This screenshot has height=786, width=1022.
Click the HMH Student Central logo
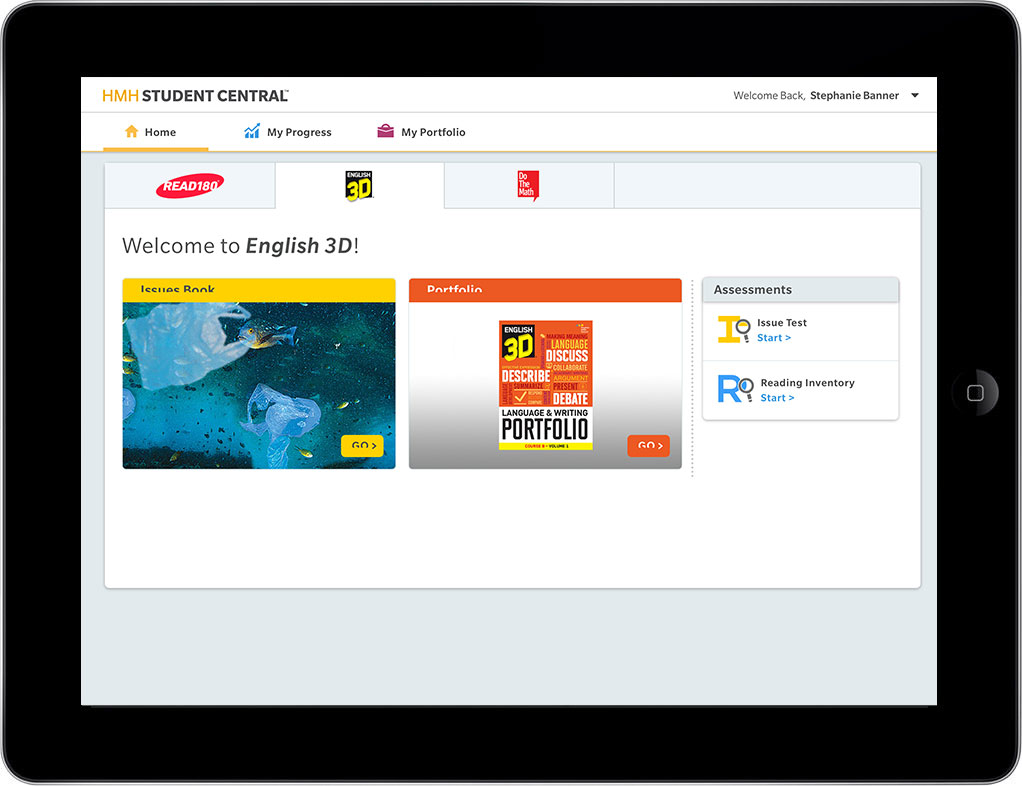tap(195, 96)
